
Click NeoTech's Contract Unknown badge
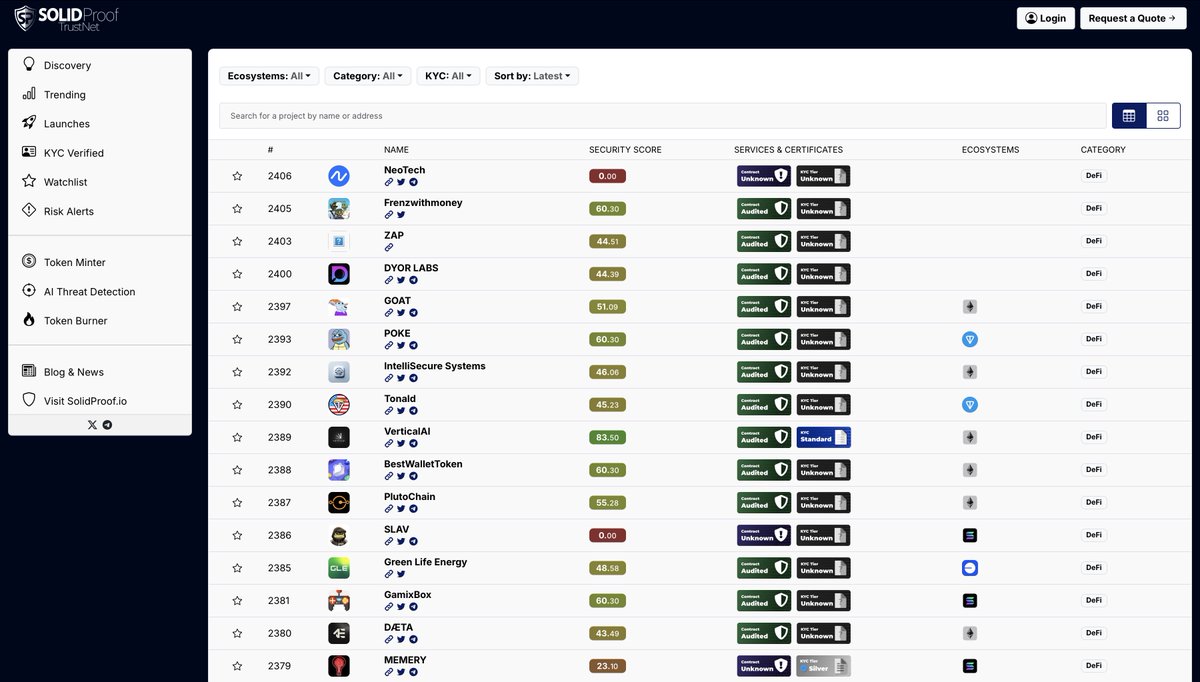pyautogui.click(x=764, y=176)
